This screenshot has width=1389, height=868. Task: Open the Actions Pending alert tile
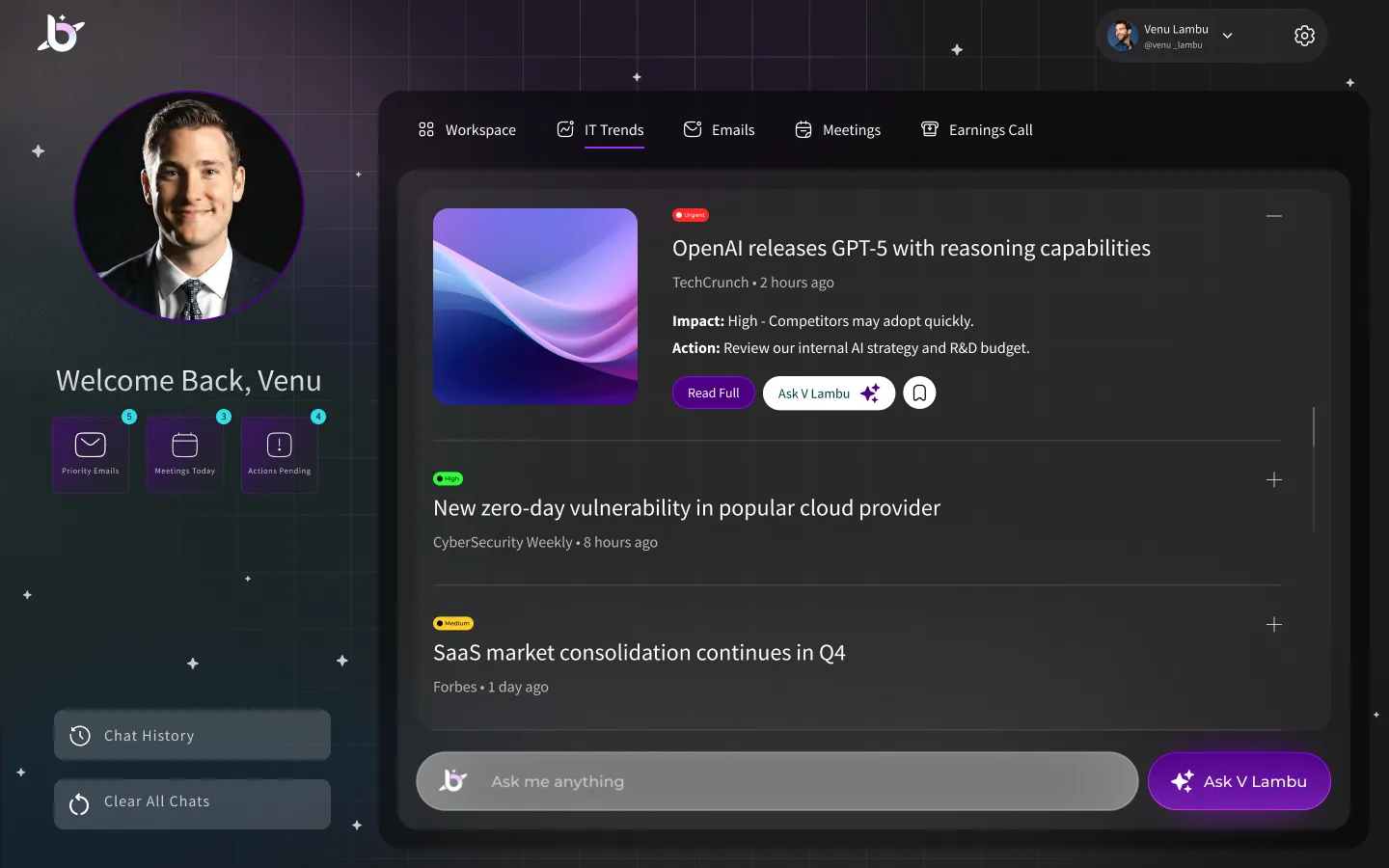point(280,455)
